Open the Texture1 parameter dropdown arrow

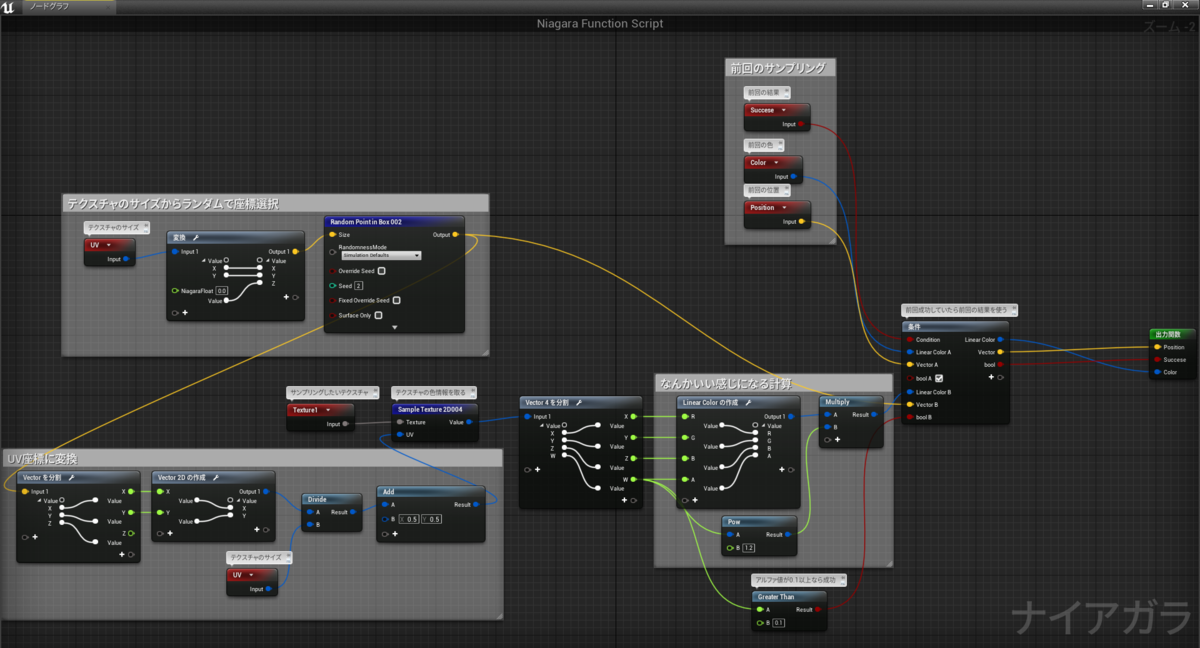coord(326,410)
